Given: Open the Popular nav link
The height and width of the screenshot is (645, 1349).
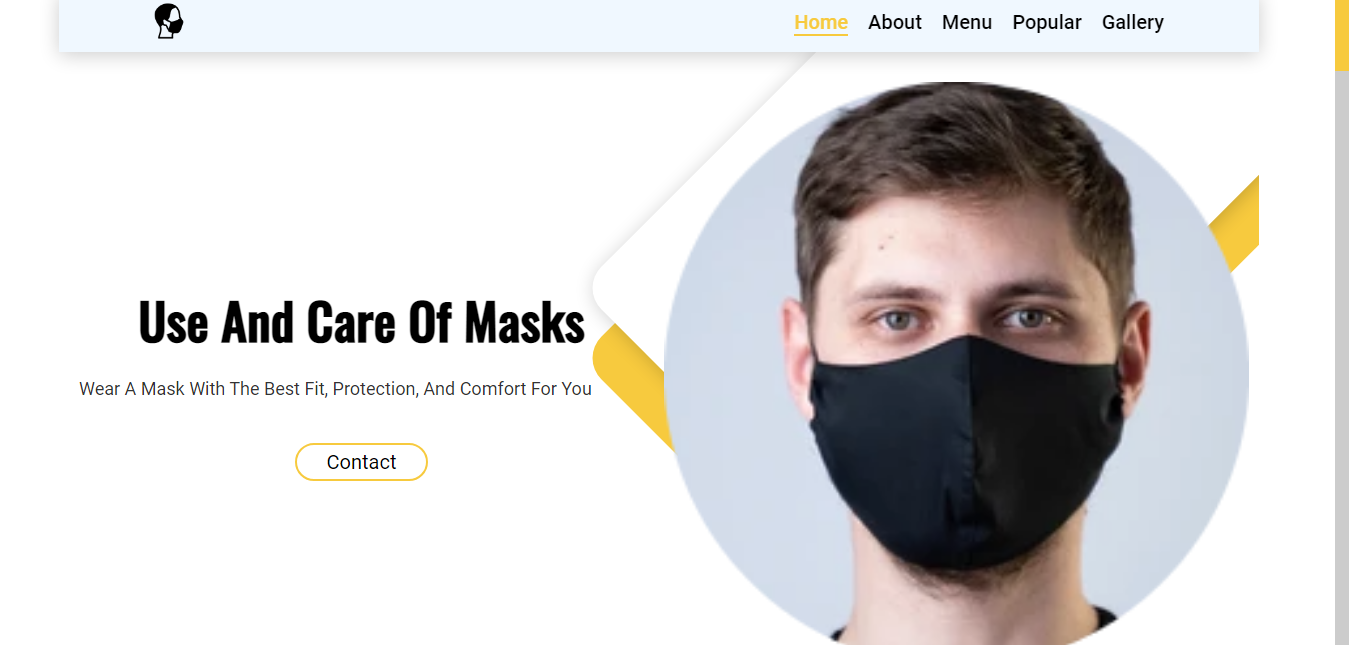Looking at the screenshot, I should (1047, 22).
